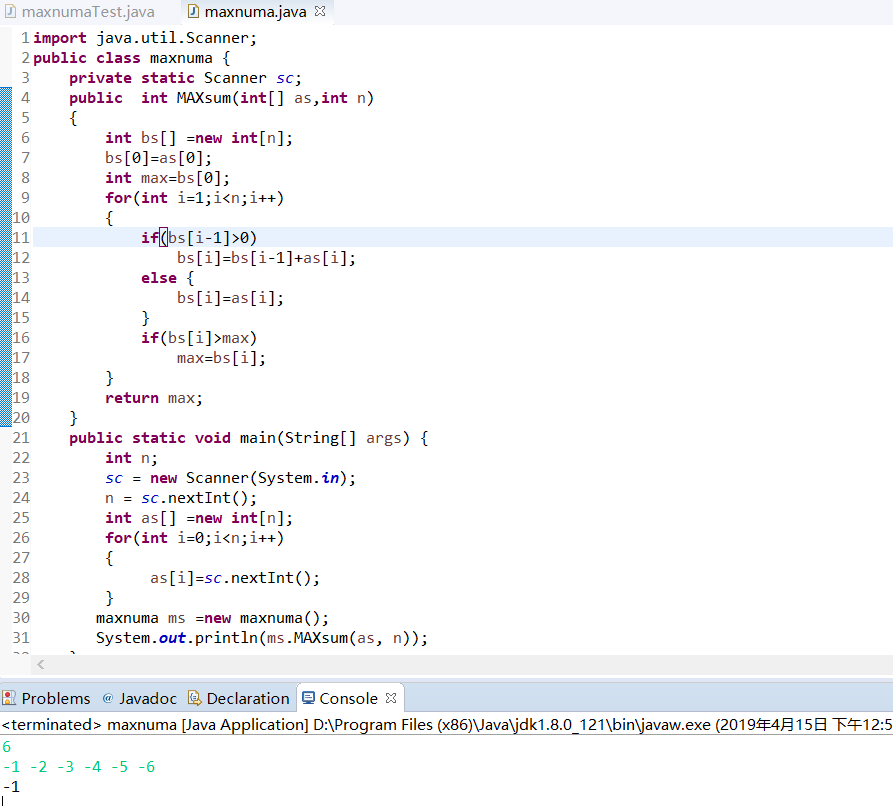Click console input '-1 -2 -3 -4 -5 -6'
Screen dimensions: 893x806
pos(79,767)
